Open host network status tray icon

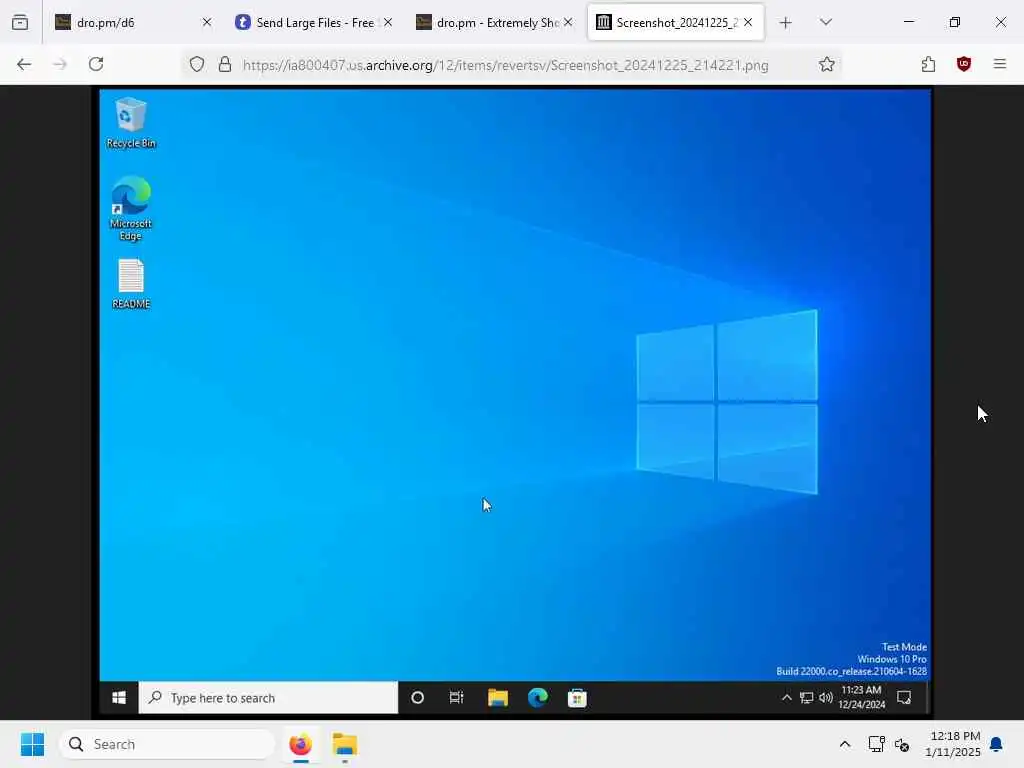click(876, 744)
